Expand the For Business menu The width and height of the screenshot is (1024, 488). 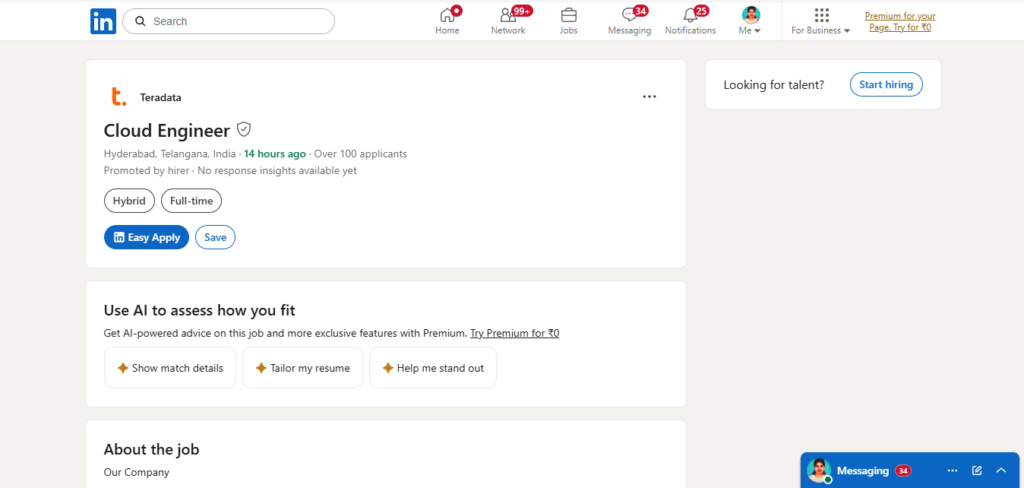[821, 21]
